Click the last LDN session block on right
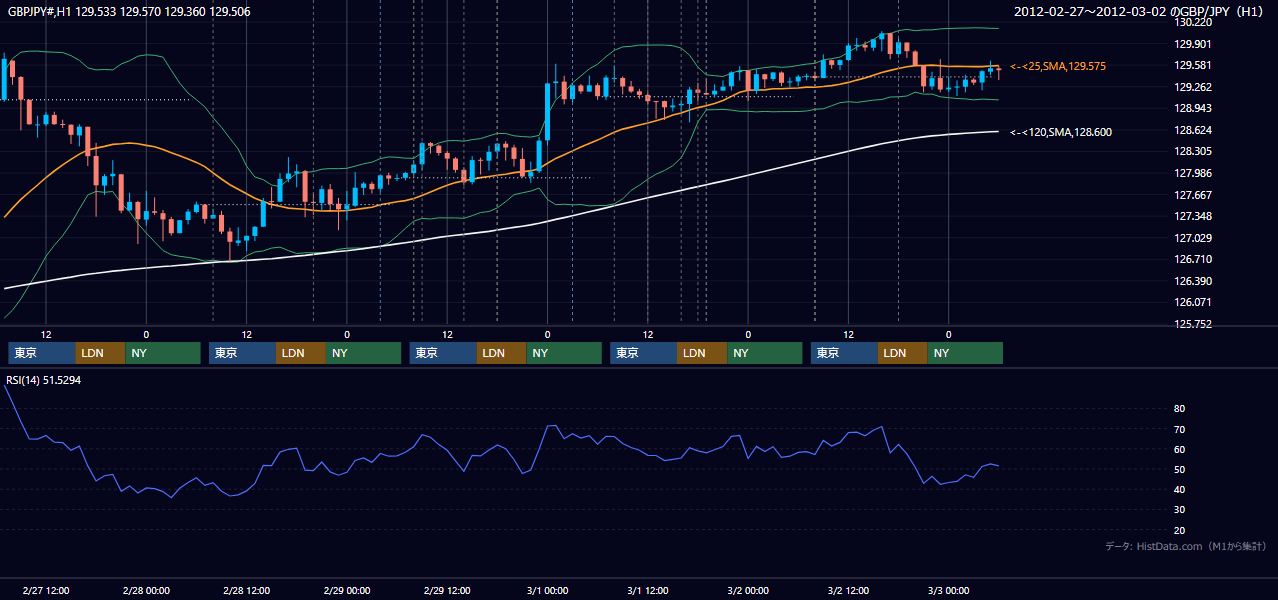Viewport: 1278px width, 600px height. pos(904,353)
